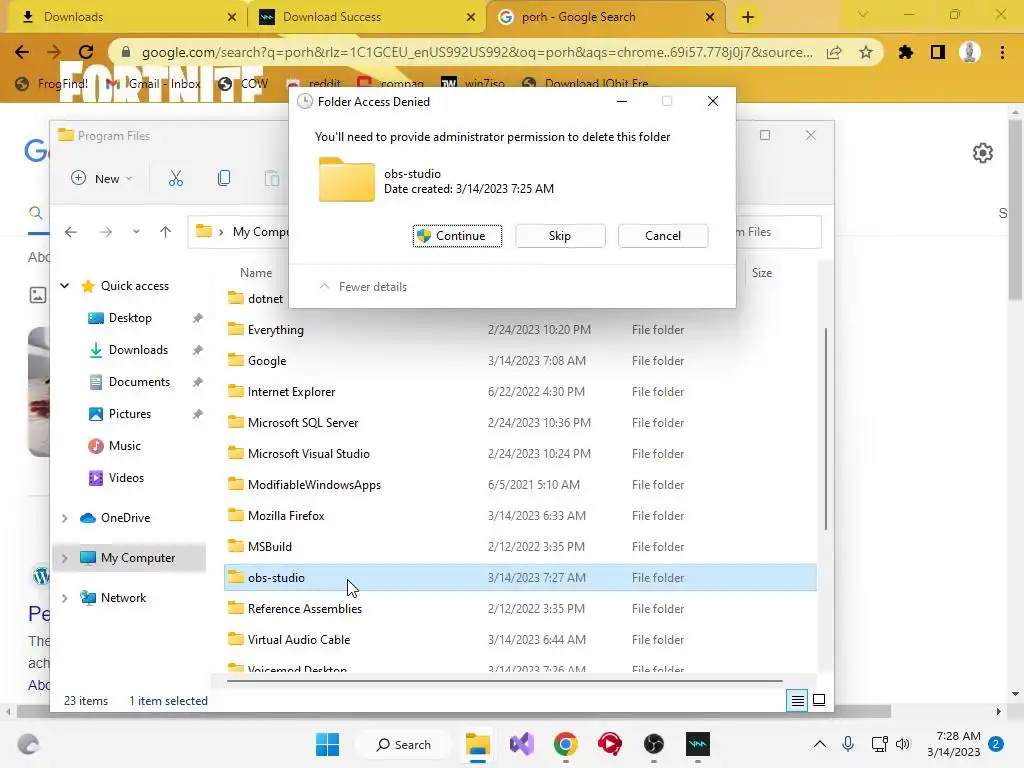Screen dimensions: 1024x768
Task: Open Desktop in Quick access
Action: point(130,318)
